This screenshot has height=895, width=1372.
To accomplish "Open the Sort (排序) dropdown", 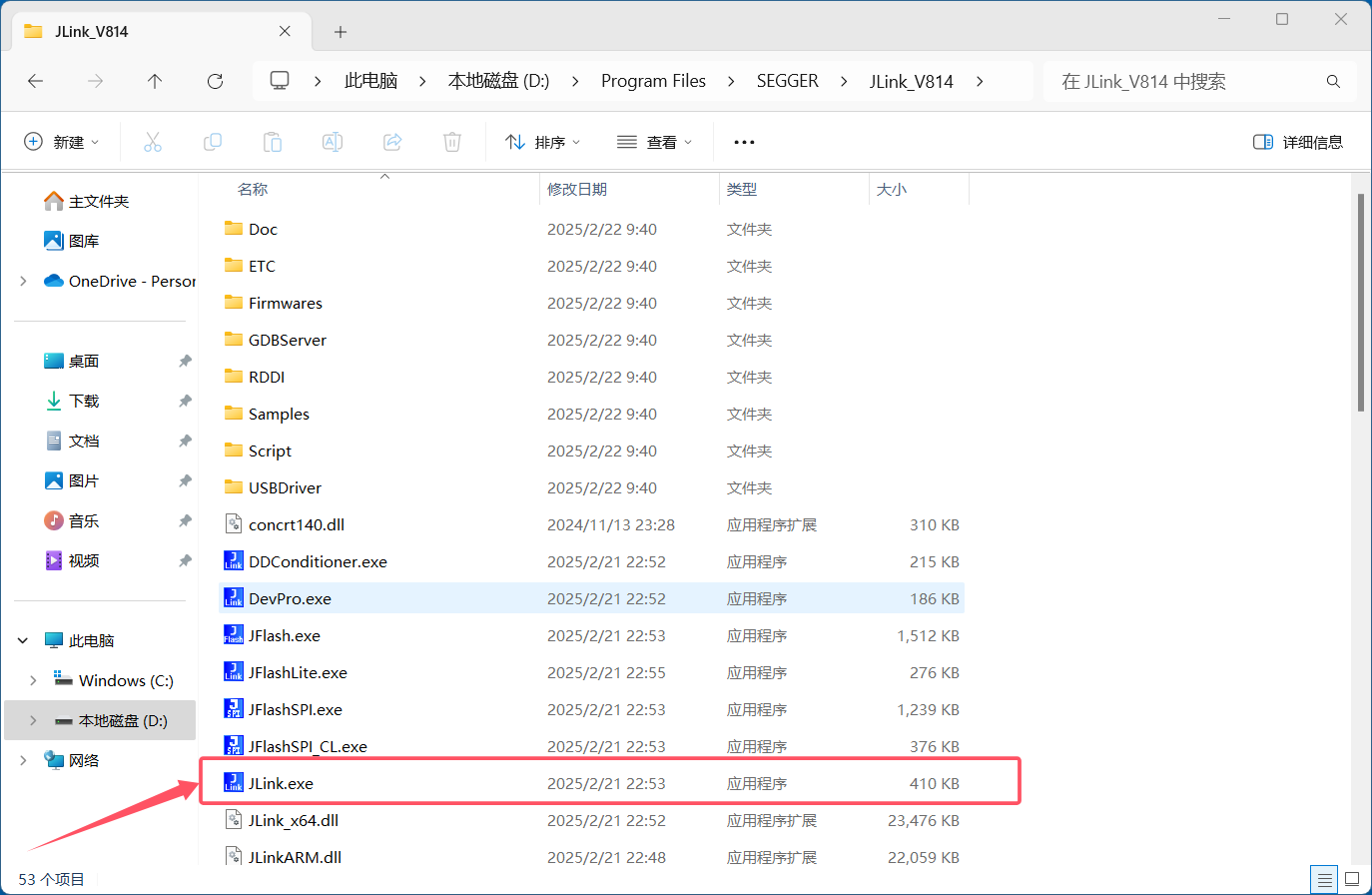I will coord(542,142).
